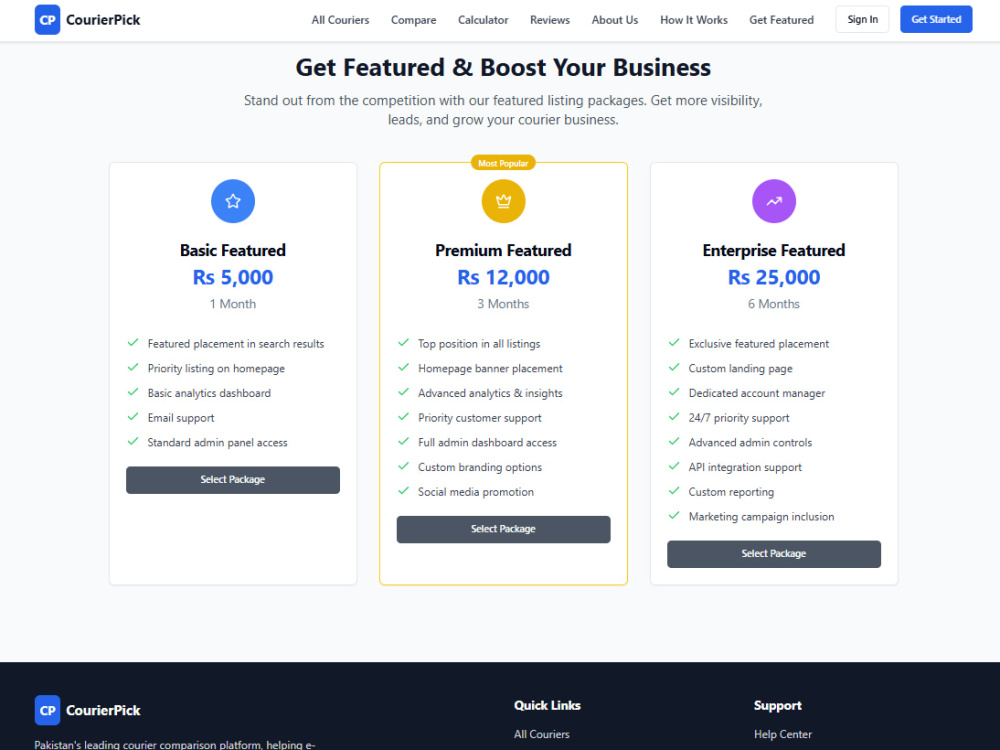Click the Sign In button
The width and height of the screenshot is (1000, 750).
pos(862,20)
